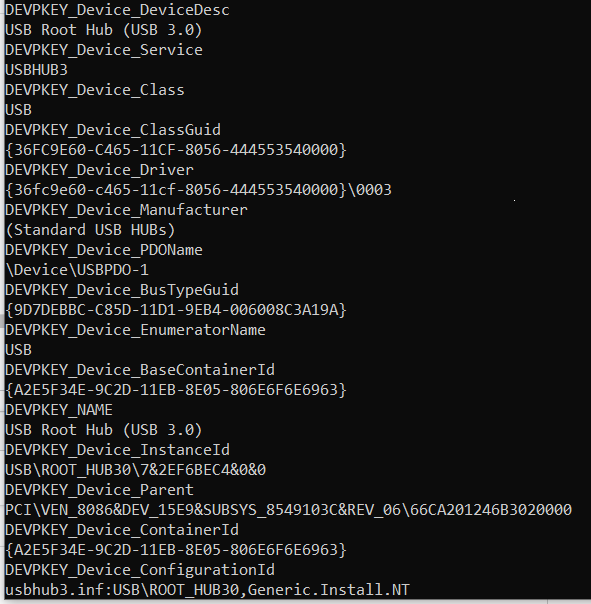591x604 pixels.
Task: Click the 9D7DEBBC bus type GUID
Action: [176, 310]
